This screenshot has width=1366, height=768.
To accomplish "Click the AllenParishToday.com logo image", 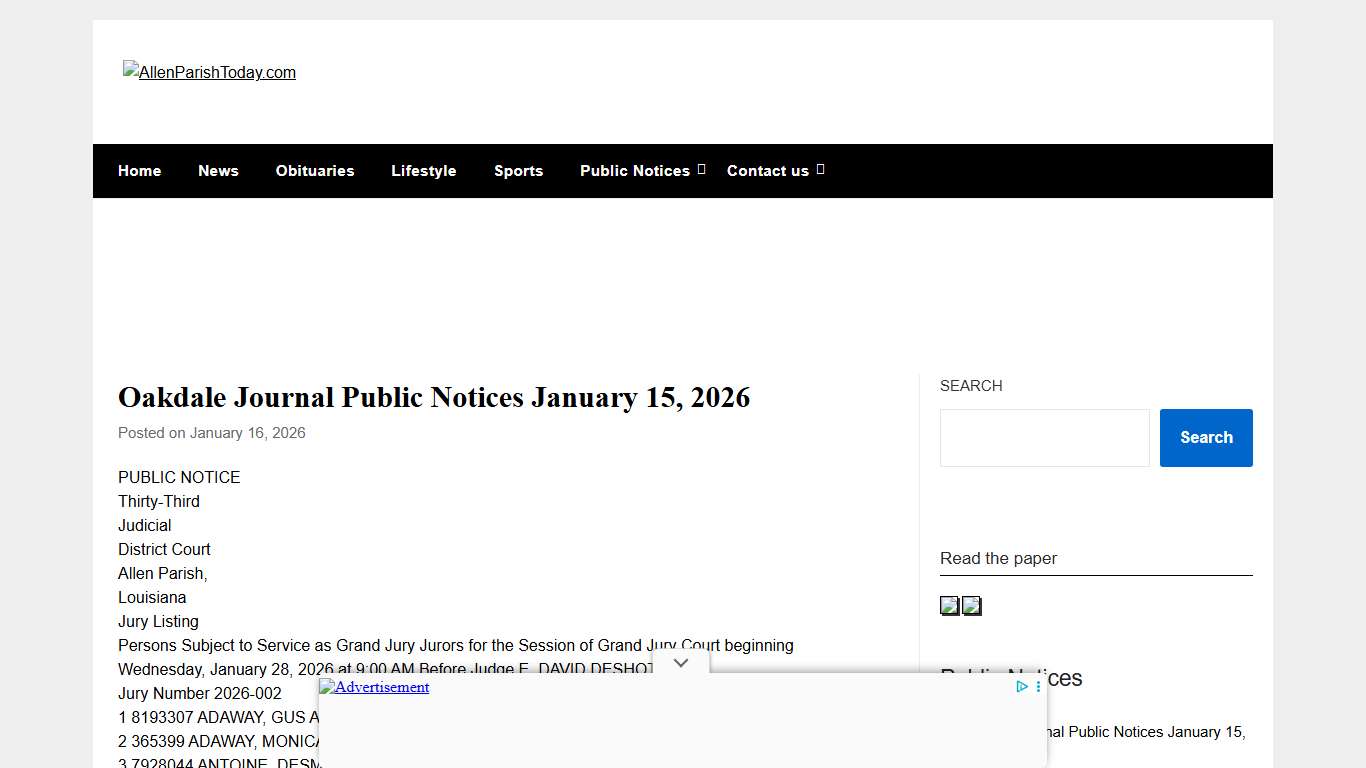I will point(209,72).
